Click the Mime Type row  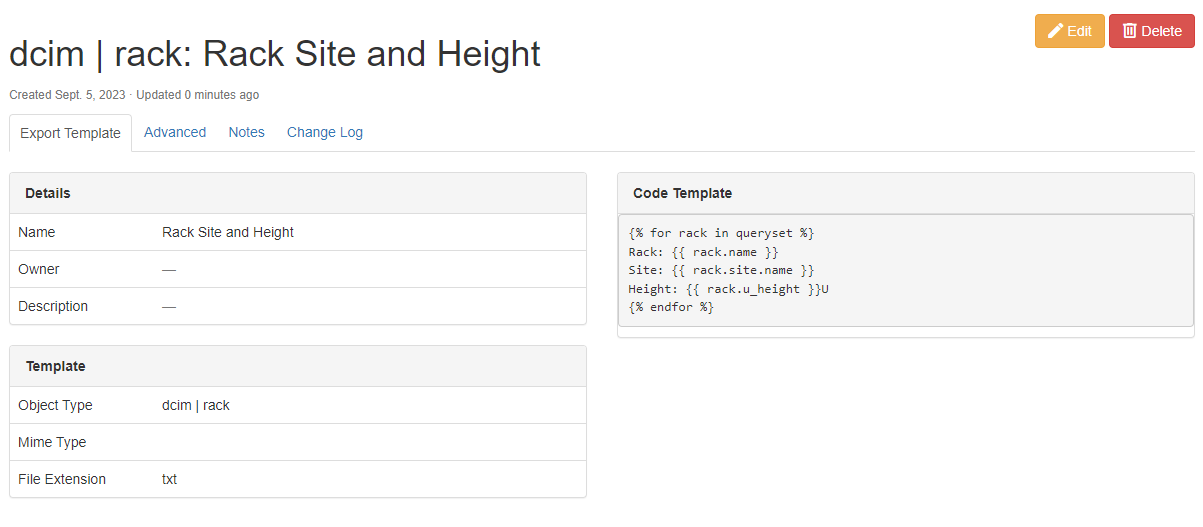[x=297, y=442]
